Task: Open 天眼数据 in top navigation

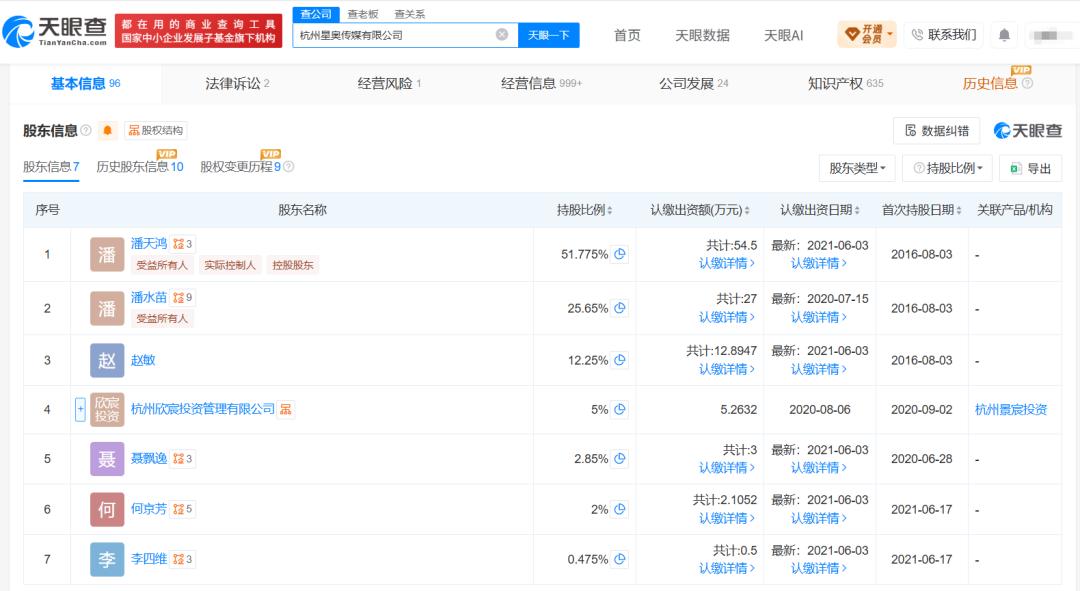Action: point(702,35)
